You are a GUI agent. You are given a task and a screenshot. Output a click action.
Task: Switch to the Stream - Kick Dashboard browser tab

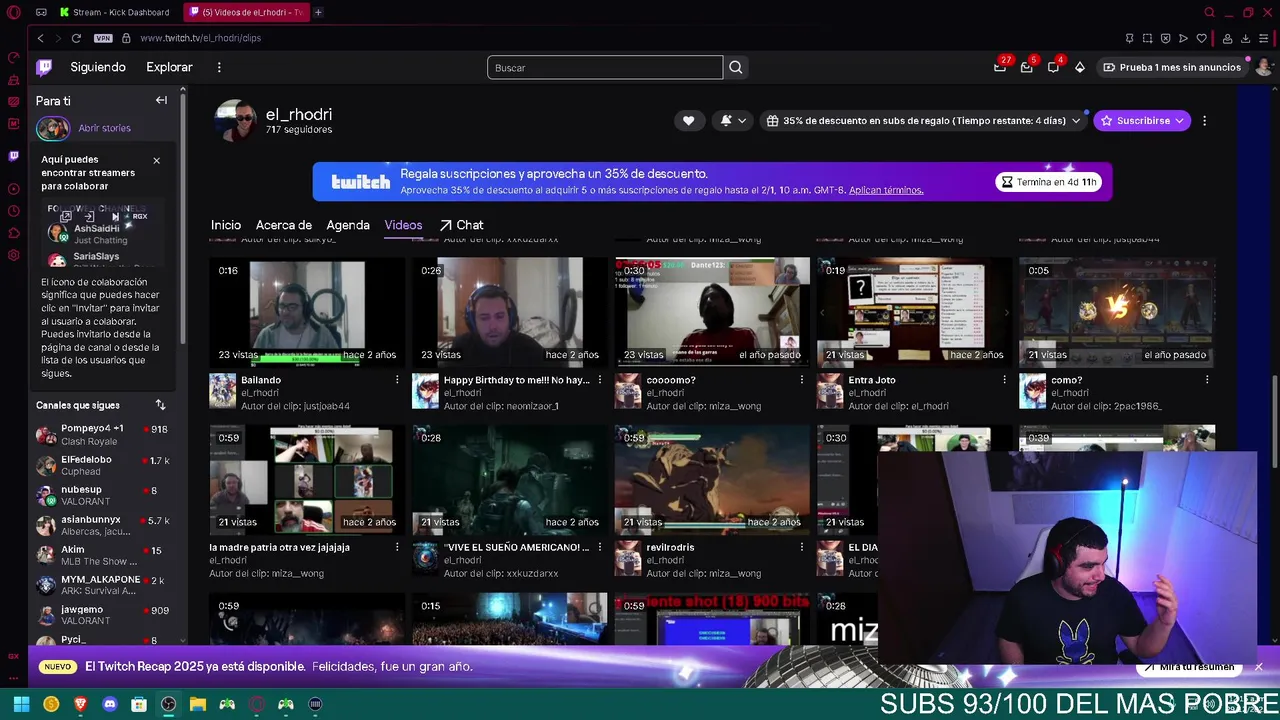tap(115, 12)
